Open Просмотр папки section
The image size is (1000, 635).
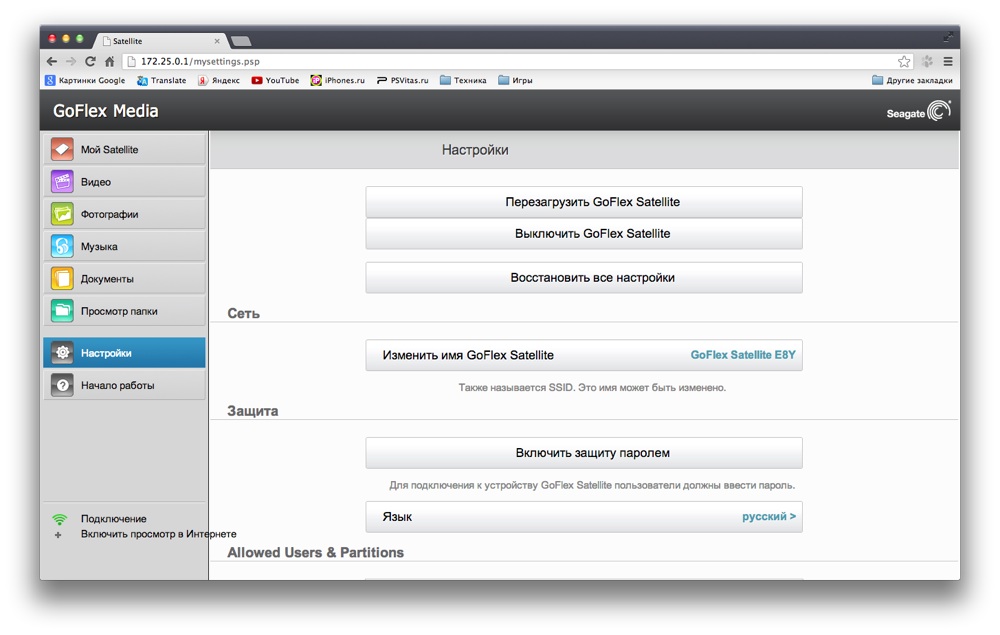124,311
